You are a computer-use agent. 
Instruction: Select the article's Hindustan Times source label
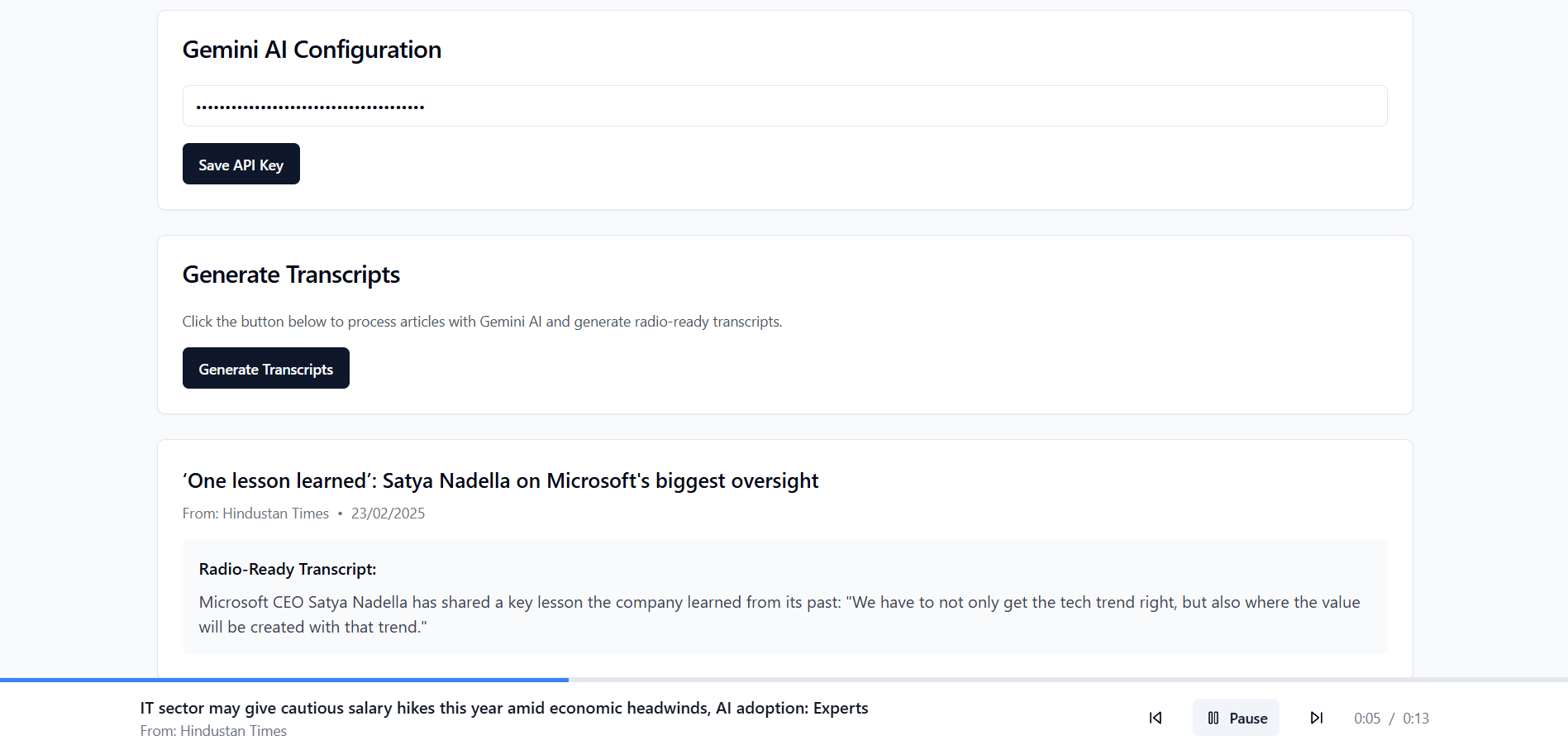pos(255,514)
